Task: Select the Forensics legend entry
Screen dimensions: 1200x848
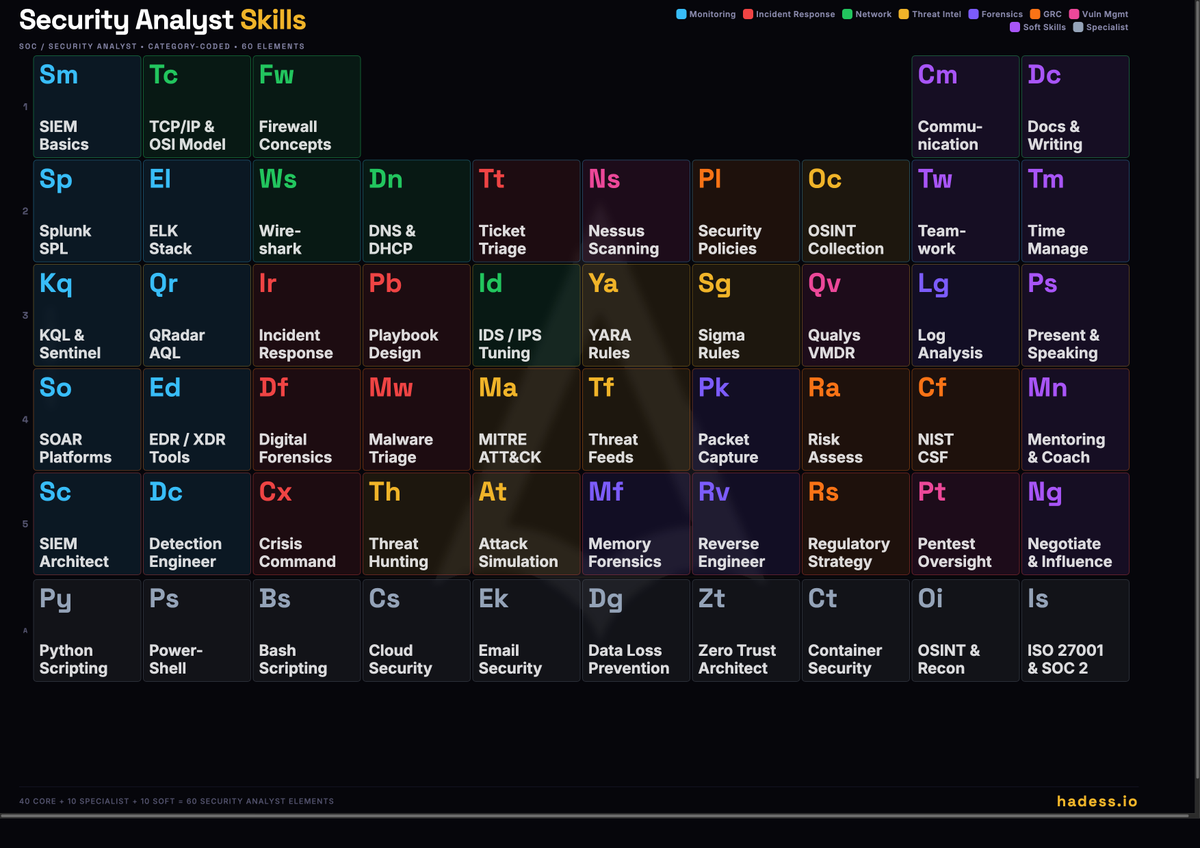Action: [995, 14]
